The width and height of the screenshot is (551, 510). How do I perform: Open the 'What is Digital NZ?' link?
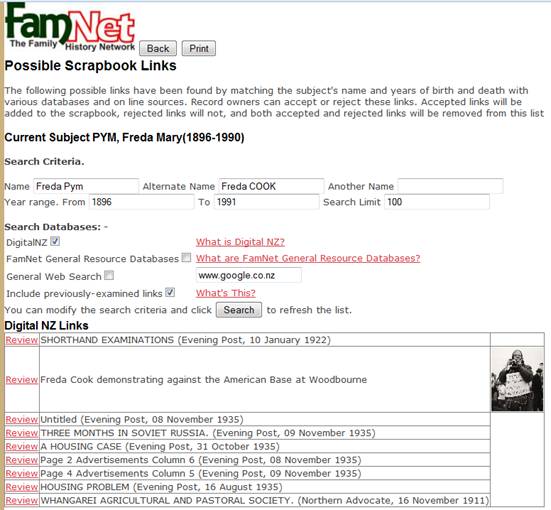click(x=240, y=242)
